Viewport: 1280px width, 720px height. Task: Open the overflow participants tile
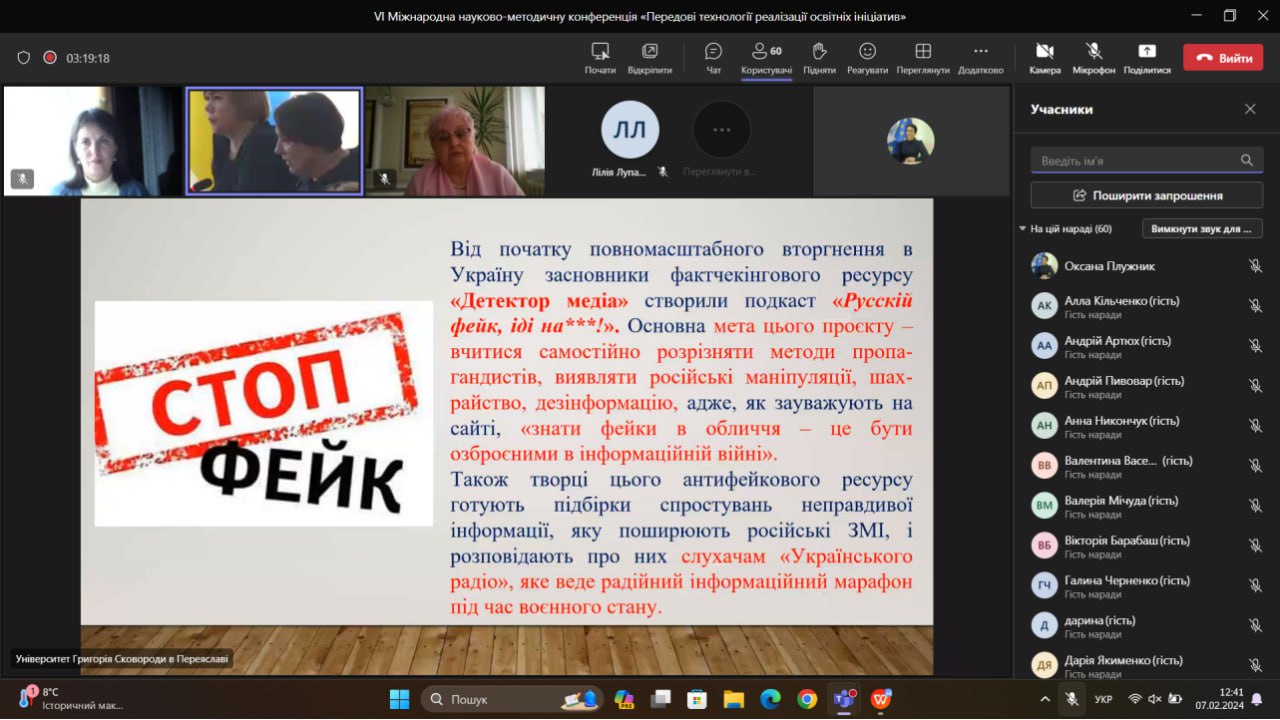pyautogui.click(x=721, y=130)
